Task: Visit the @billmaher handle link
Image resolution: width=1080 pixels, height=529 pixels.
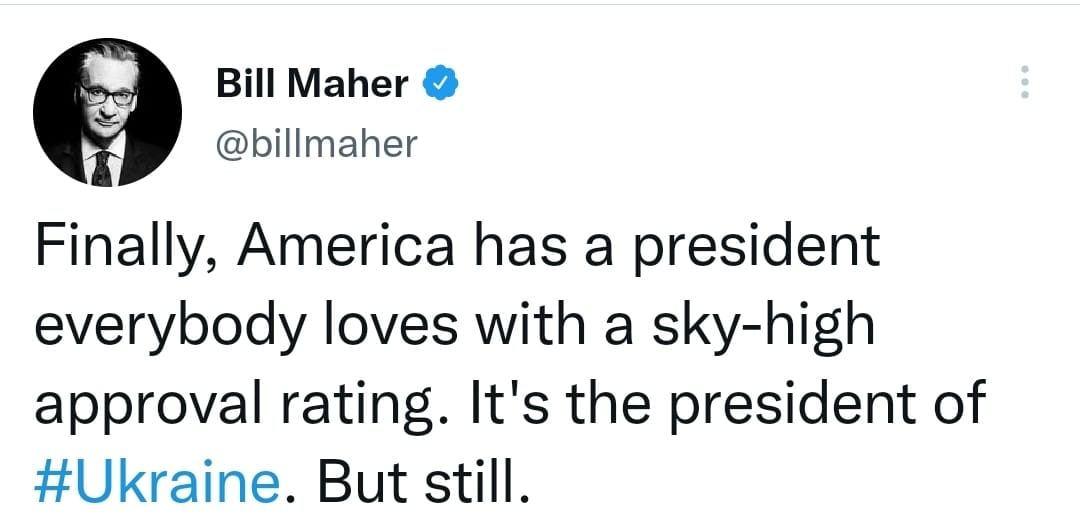Action: coord(316,144)
